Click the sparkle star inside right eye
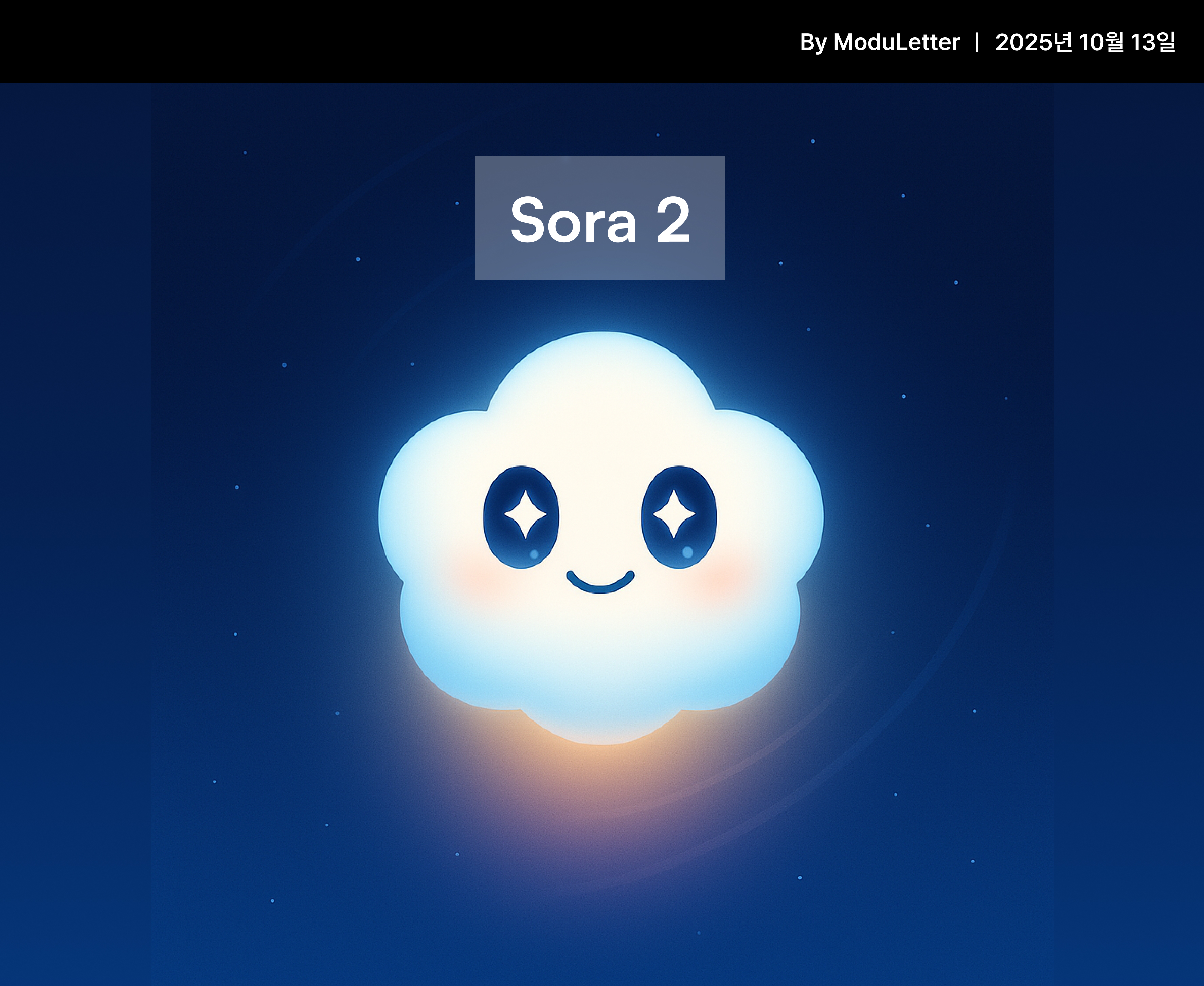Image resolution: width=1204 pixels, height=986 pixels. 674,514
